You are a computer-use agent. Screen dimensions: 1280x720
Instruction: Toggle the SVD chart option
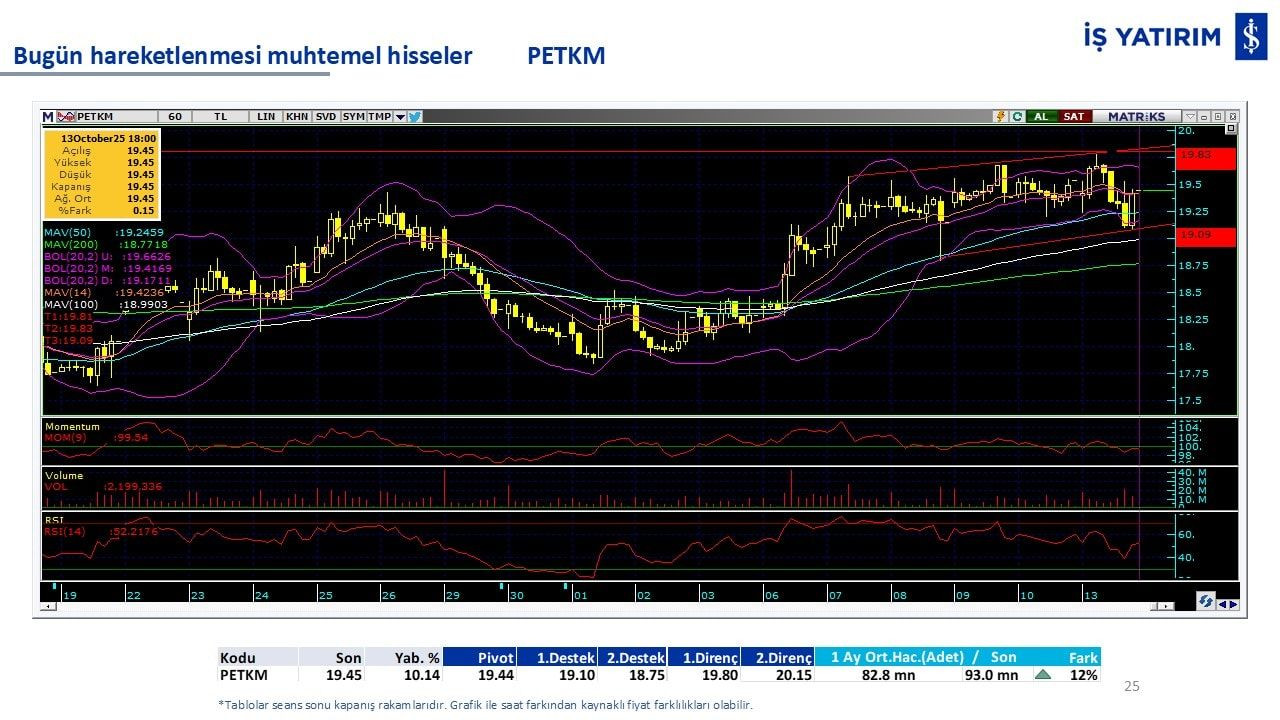326,117
